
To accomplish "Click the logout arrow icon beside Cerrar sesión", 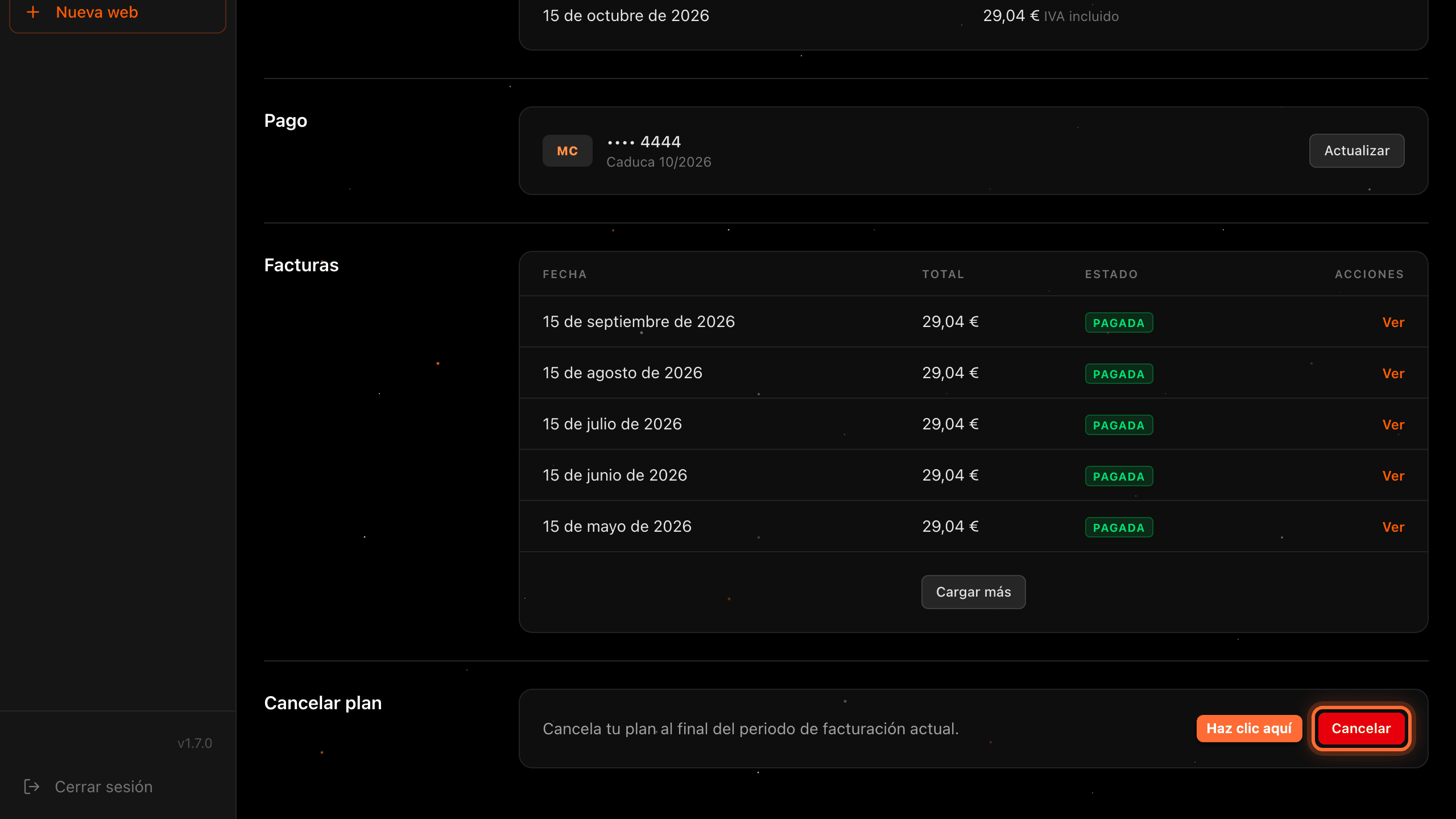I will coord(32,787).
